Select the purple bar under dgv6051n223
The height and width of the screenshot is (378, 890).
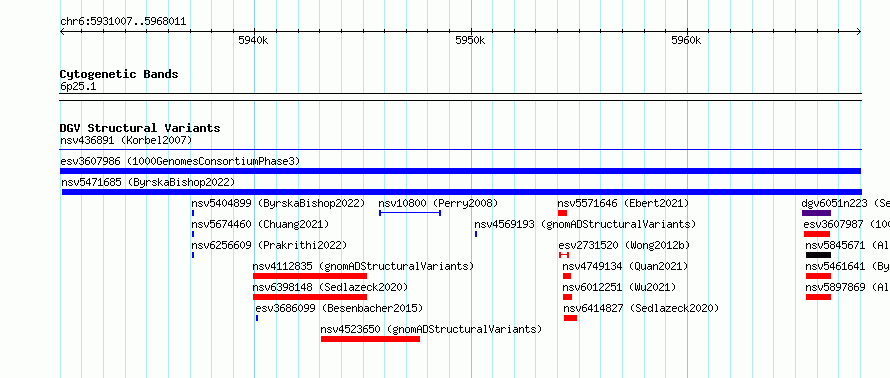[816, 213]
